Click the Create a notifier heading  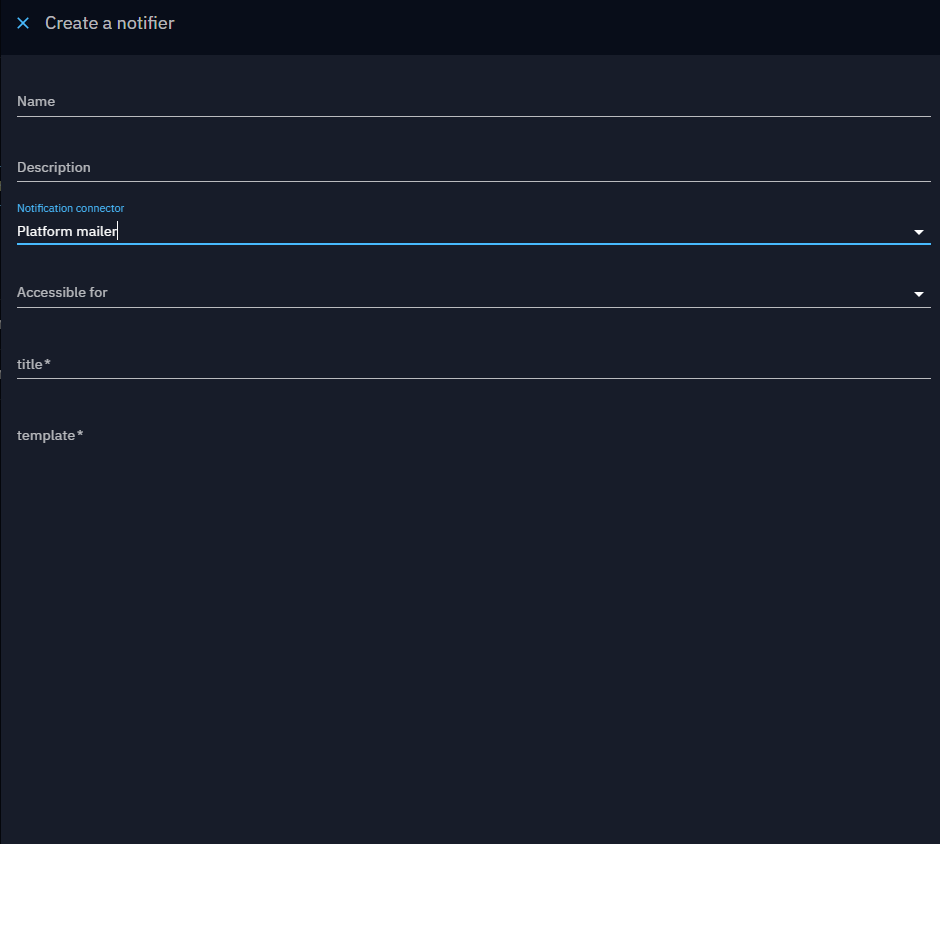coord(109,23)
